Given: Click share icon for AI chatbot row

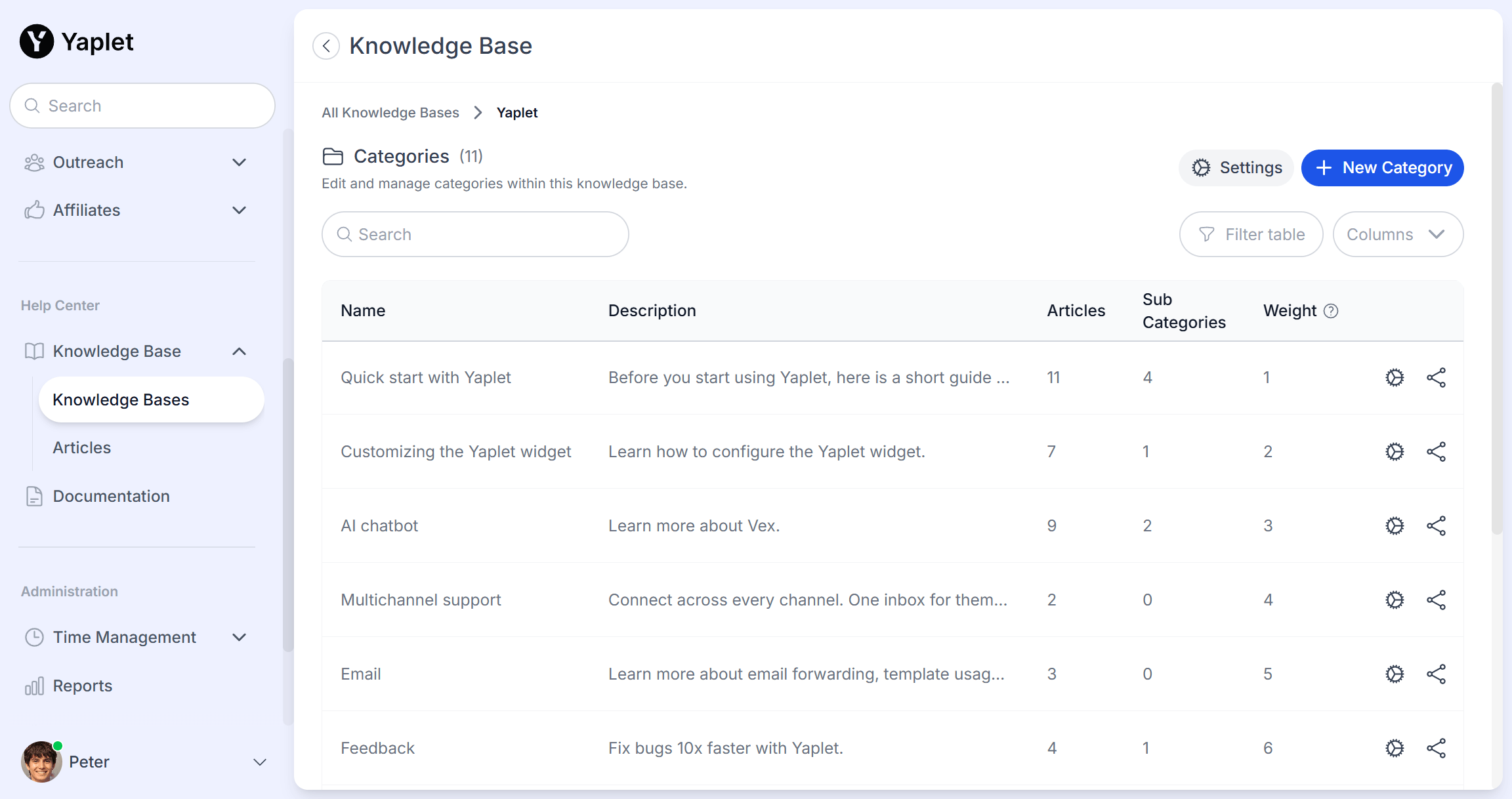Looking at the screenshot, I should (x=1436, y=525).
